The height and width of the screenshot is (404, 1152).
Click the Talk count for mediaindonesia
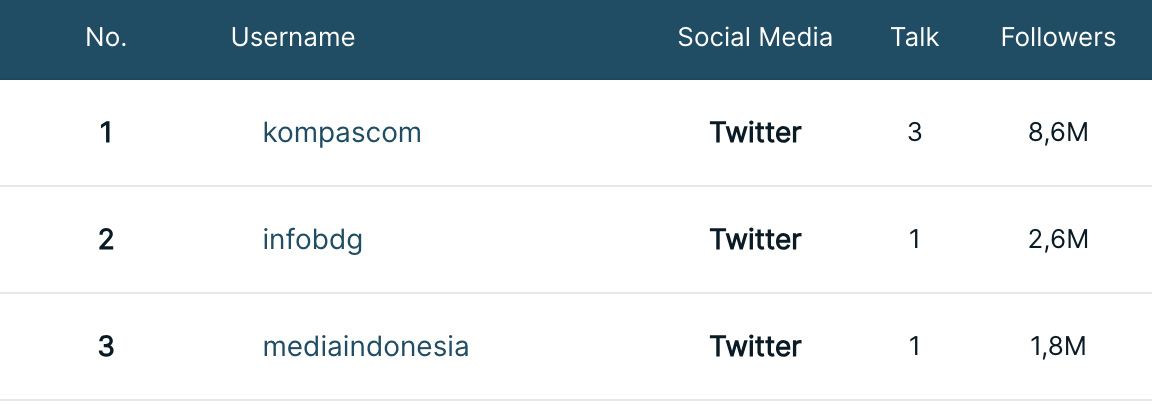914,346
